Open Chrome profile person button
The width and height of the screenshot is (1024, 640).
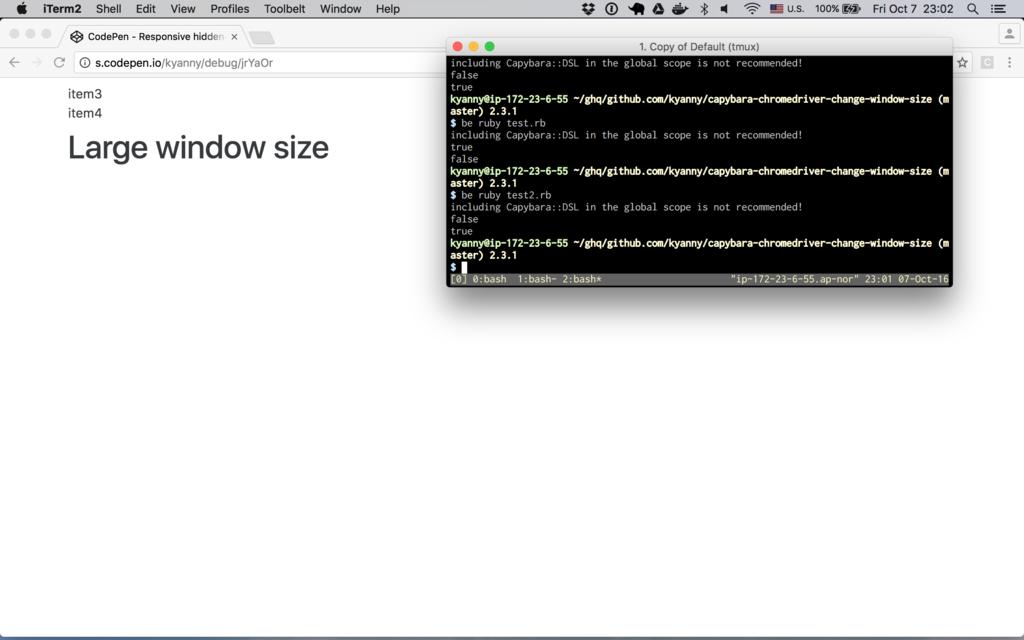[1009, 34]
